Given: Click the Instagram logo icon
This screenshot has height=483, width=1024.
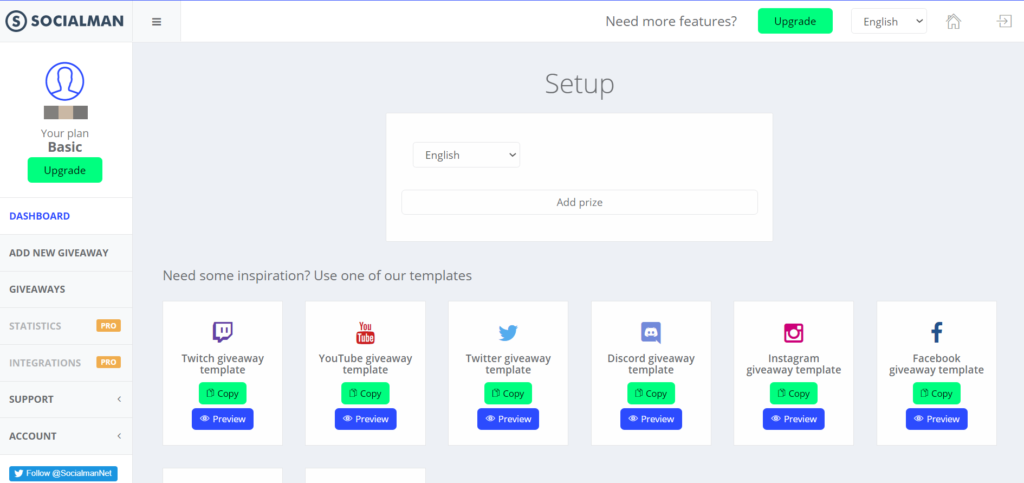Looking at the screenshot, I should pyautogui.click(x=794, y=333).
